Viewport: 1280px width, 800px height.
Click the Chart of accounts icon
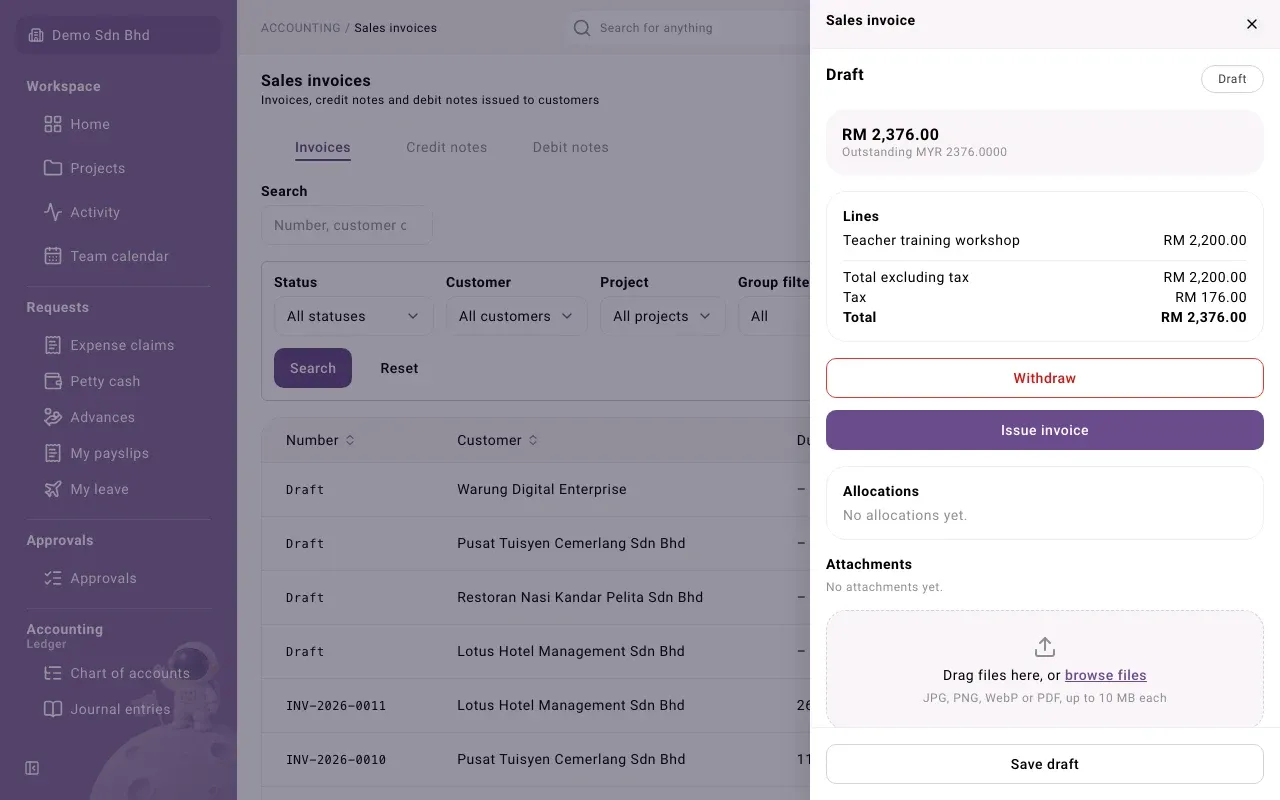53,673
